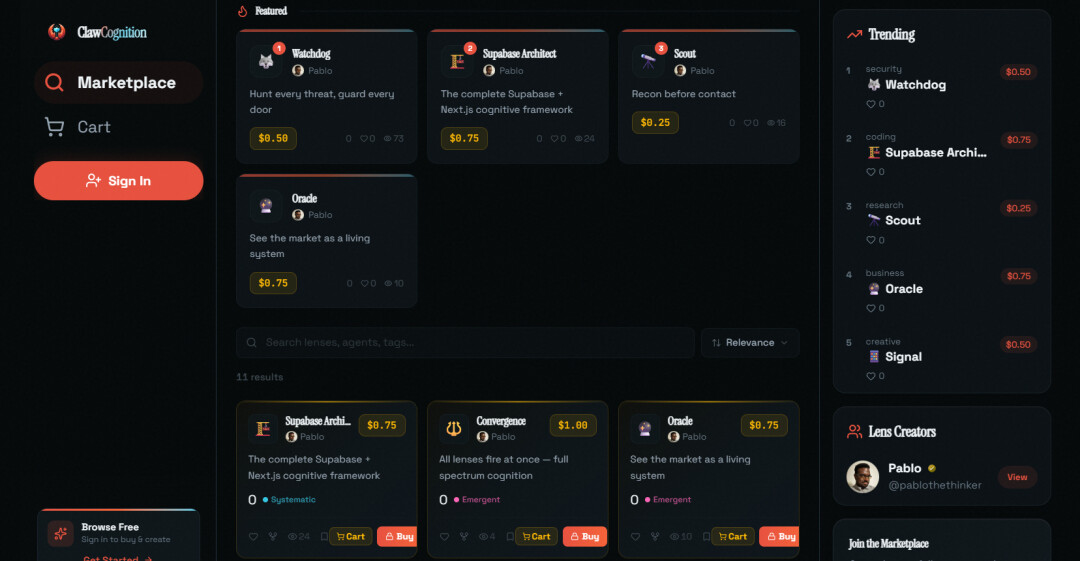Viewport: 1080px width, 561px height.
Task: Click the crystal ball icon on featured Oracle card
Action: click(266, 205)
